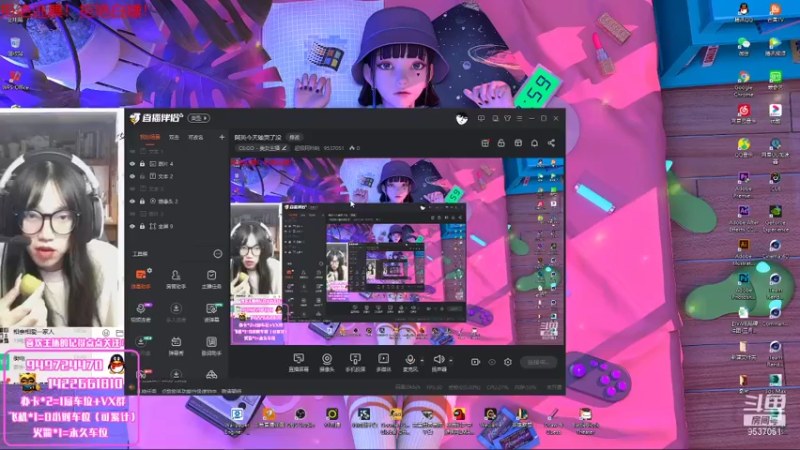Open Adobe Photoshop desktop icon
This screenshot has width=800, height=450.
pos(743,284)
